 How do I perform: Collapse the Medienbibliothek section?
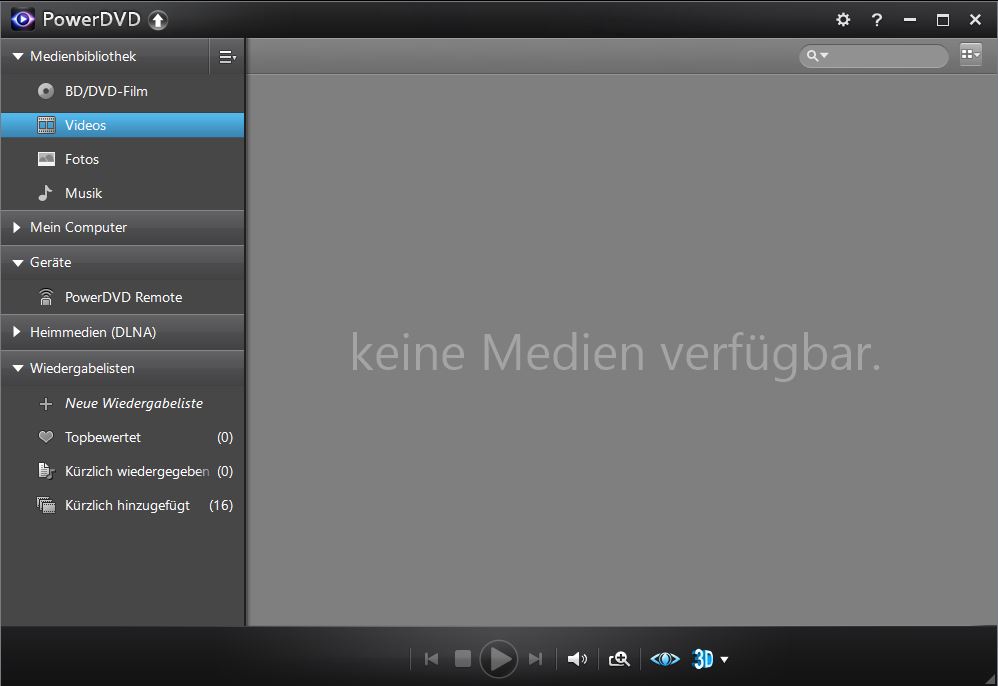(x=18, y=57)
